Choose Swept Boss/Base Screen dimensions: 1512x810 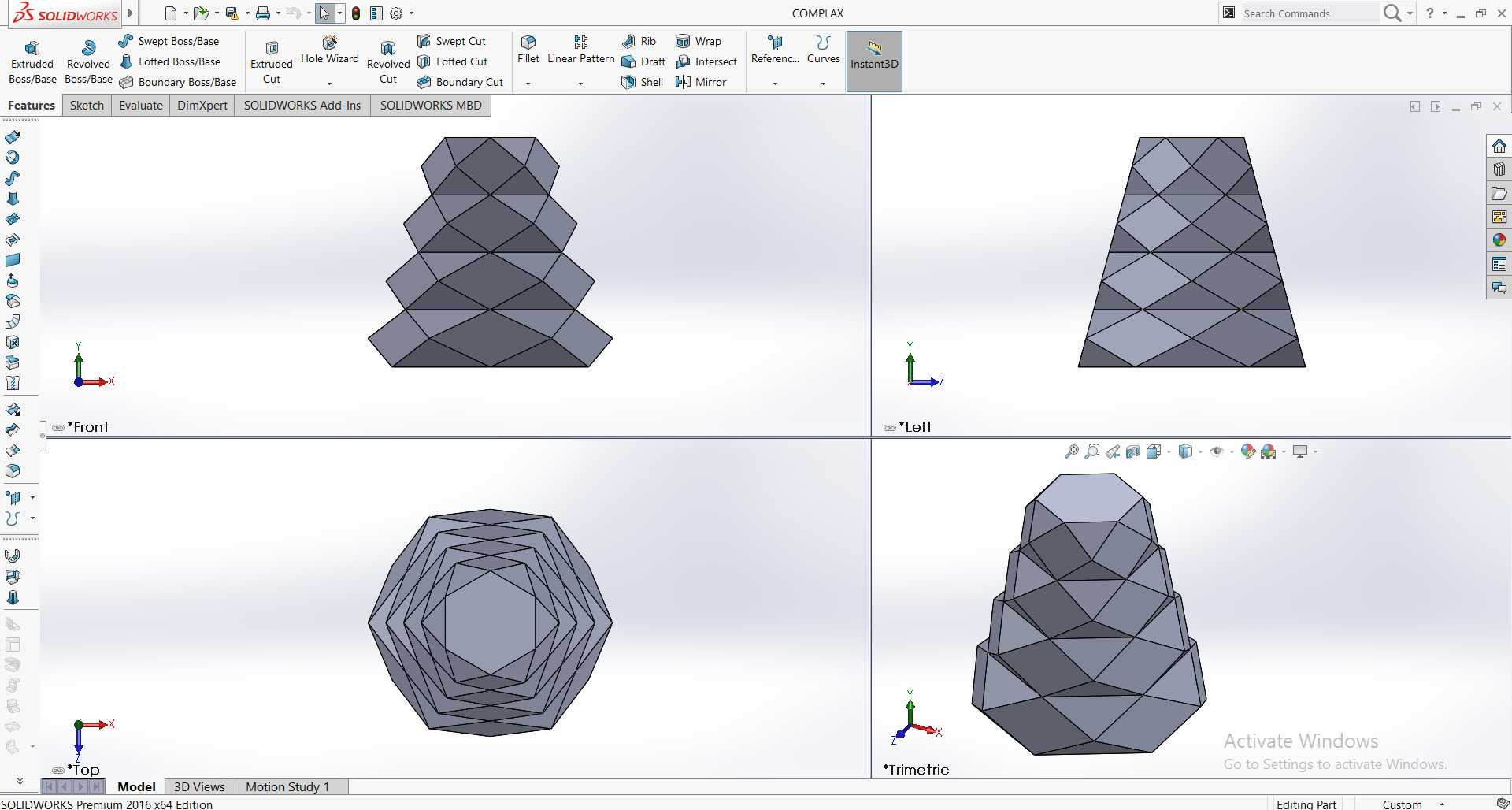click(x=169, y=41)
